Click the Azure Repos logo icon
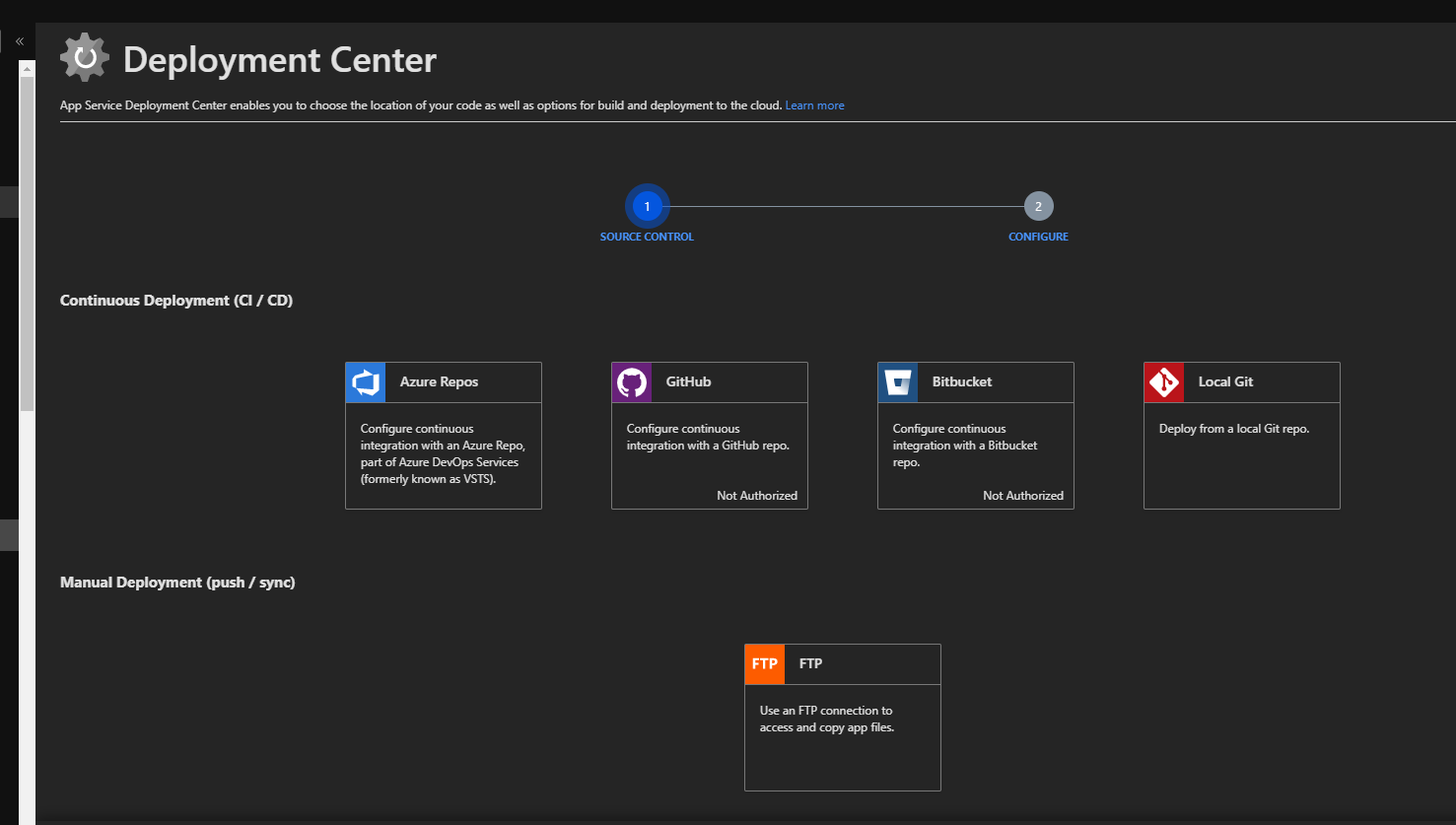The height and width of the screenshot is (825, 1456). (366, 382)
